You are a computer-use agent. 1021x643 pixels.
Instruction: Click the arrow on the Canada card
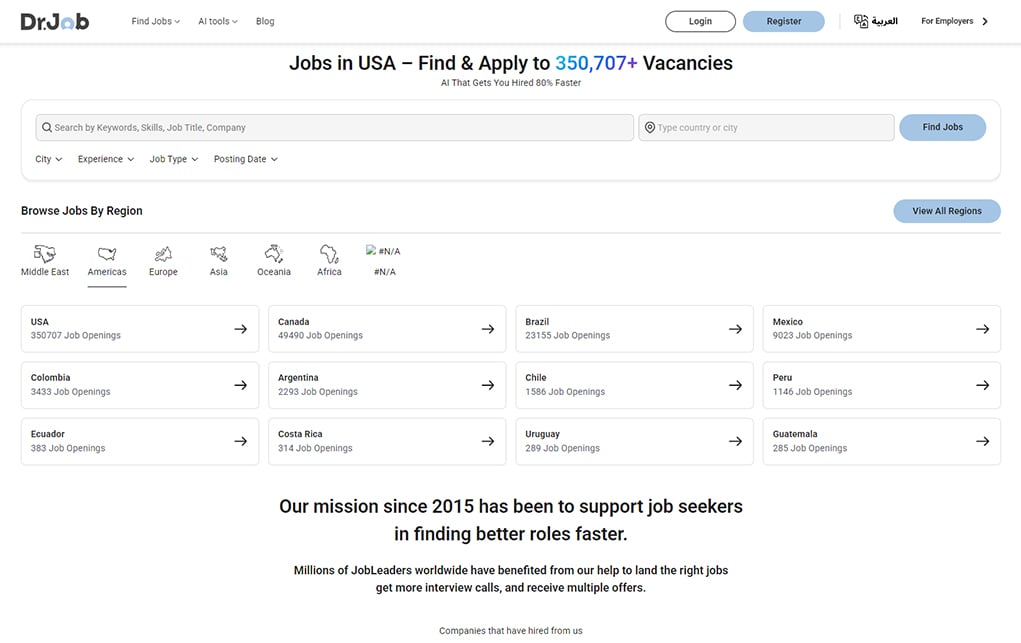(488, 329)
